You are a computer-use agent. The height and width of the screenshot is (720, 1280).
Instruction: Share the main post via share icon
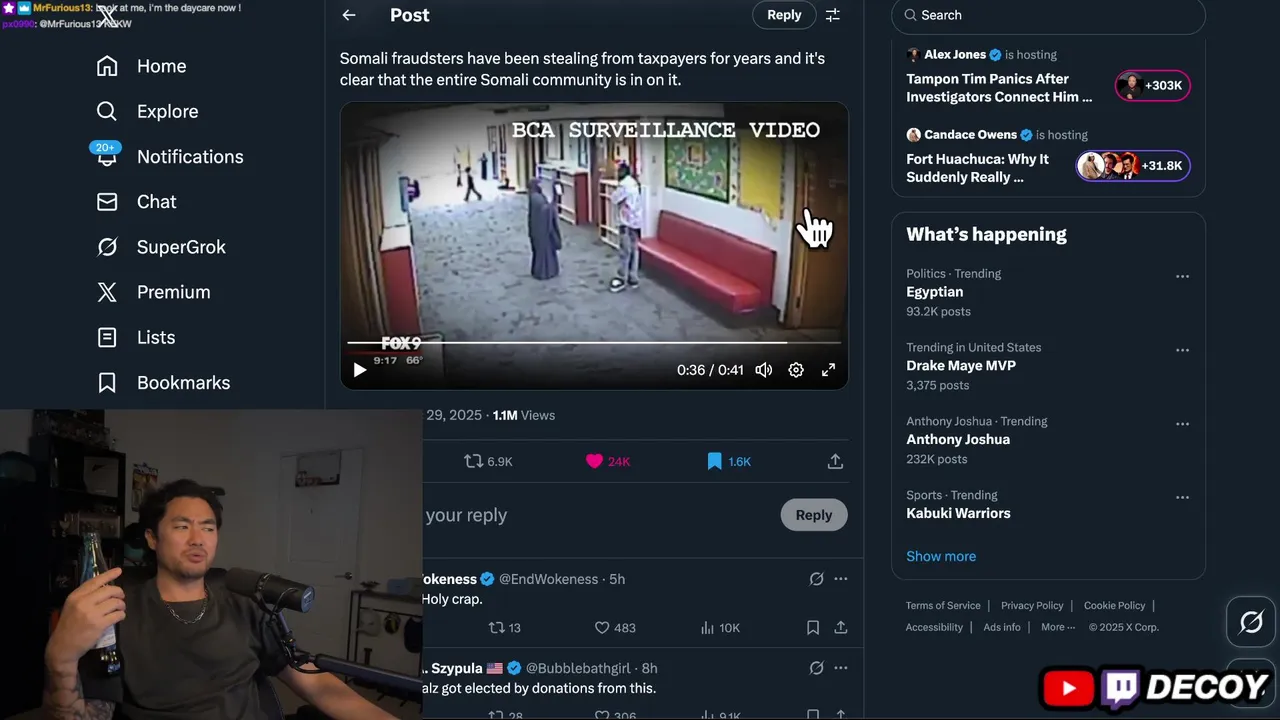835,461
